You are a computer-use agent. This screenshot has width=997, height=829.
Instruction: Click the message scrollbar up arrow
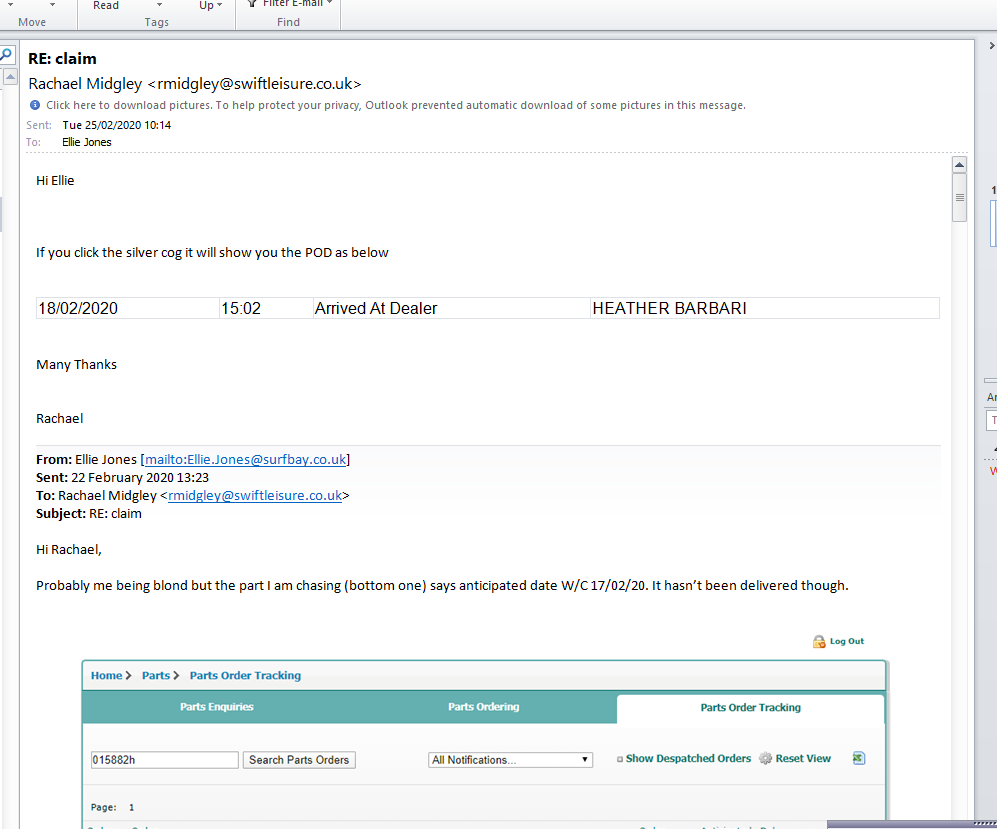pos(959,165)
